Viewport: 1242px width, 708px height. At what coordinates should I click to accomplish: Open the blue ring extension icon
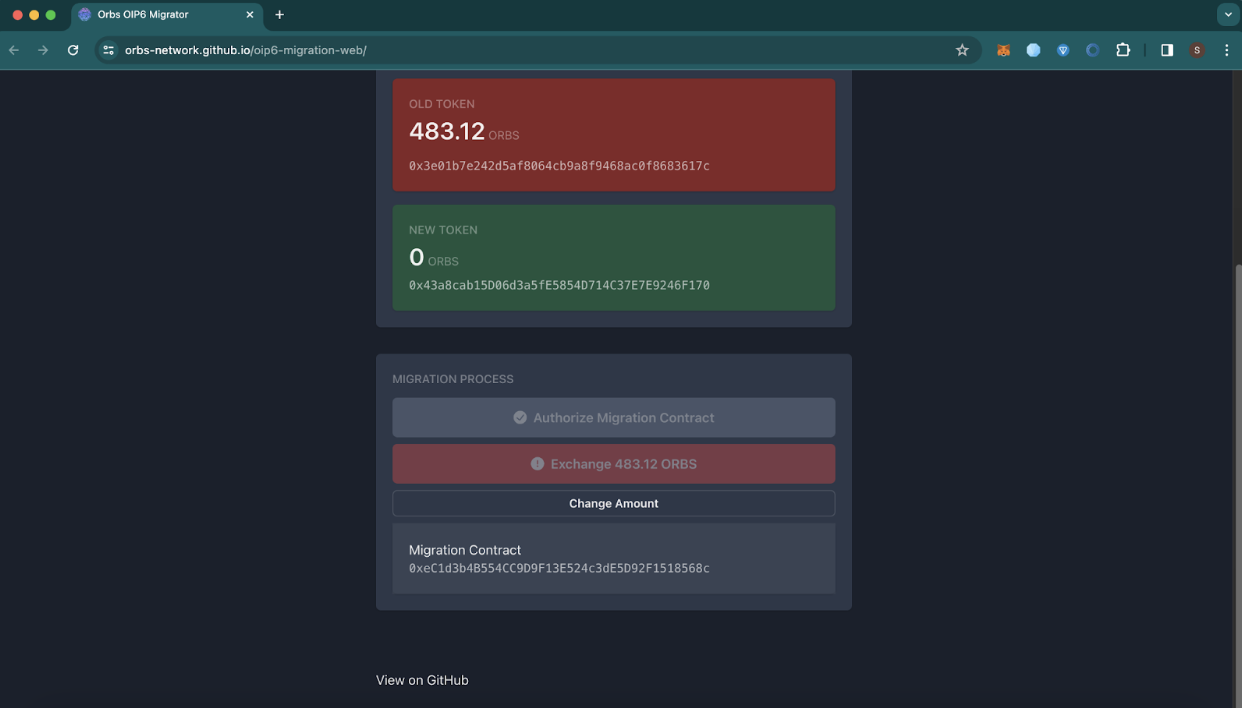(1092, 50)
